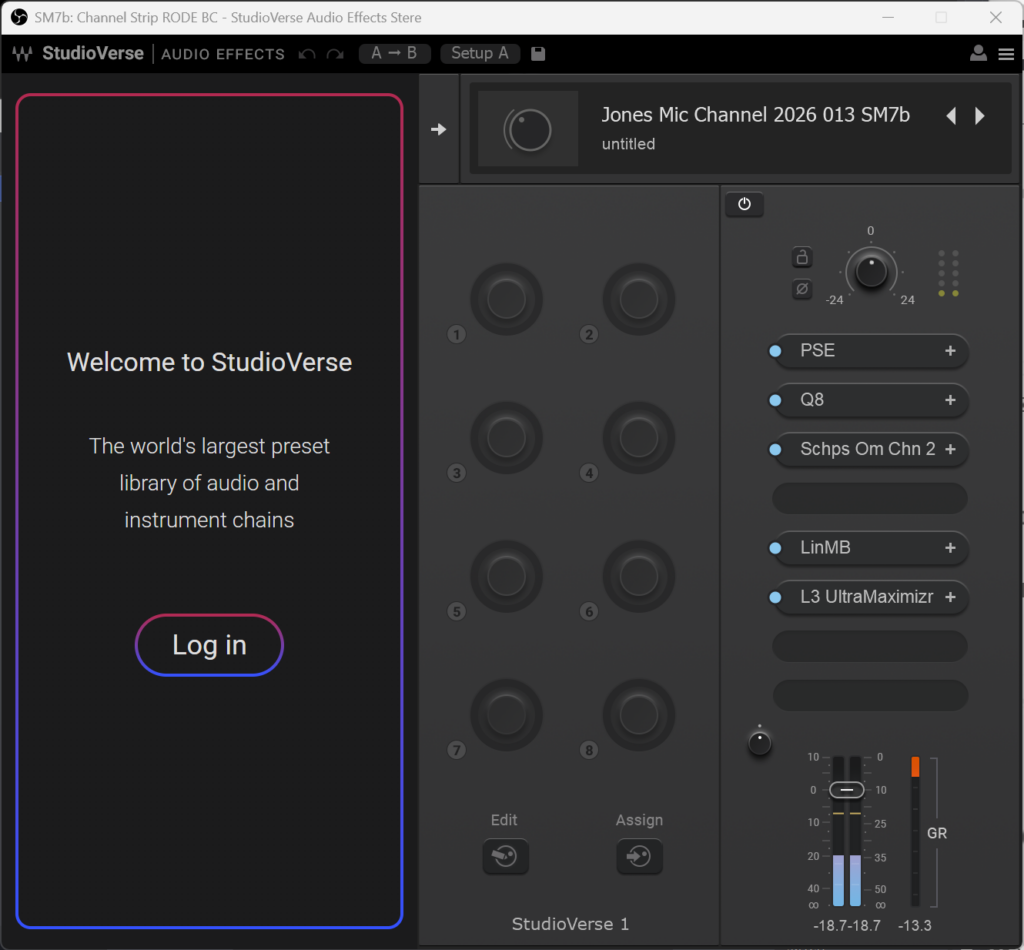
Task: Expand the plus on PSE slot
Action: (x=950, y=351)
